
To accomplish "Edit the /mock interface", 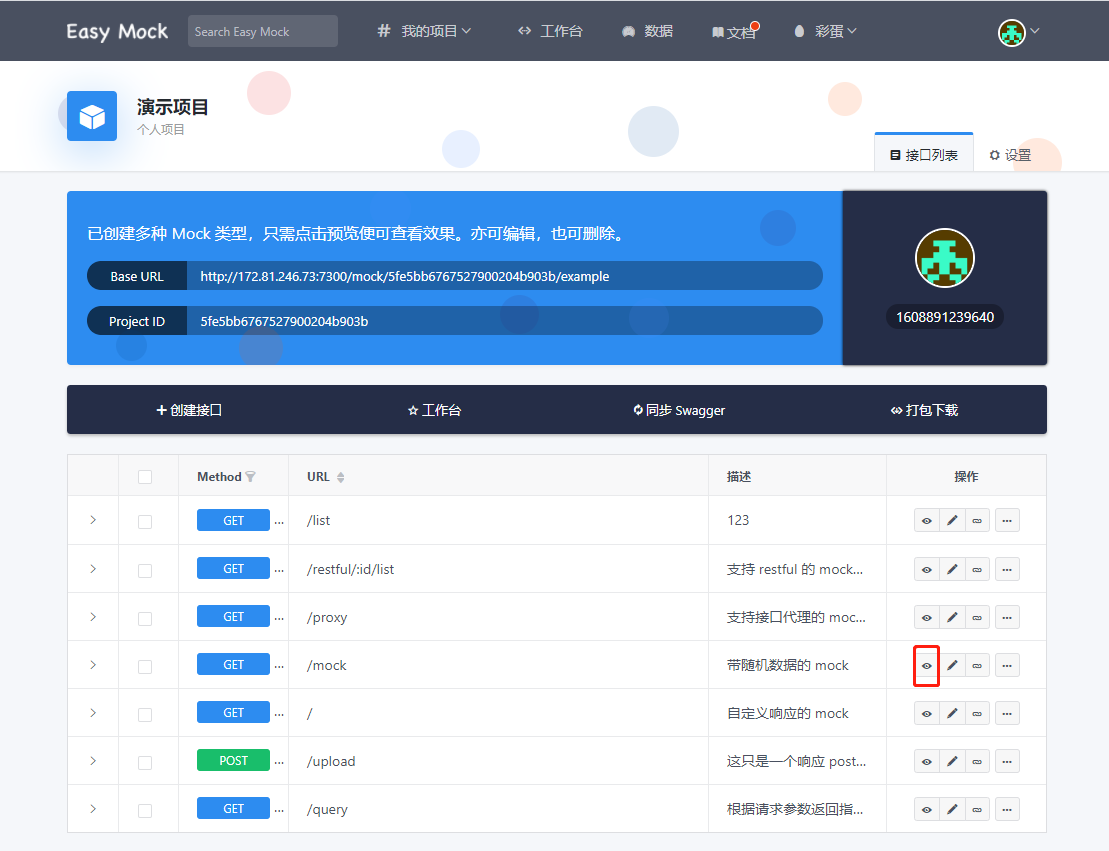I will tap(952, 666).
